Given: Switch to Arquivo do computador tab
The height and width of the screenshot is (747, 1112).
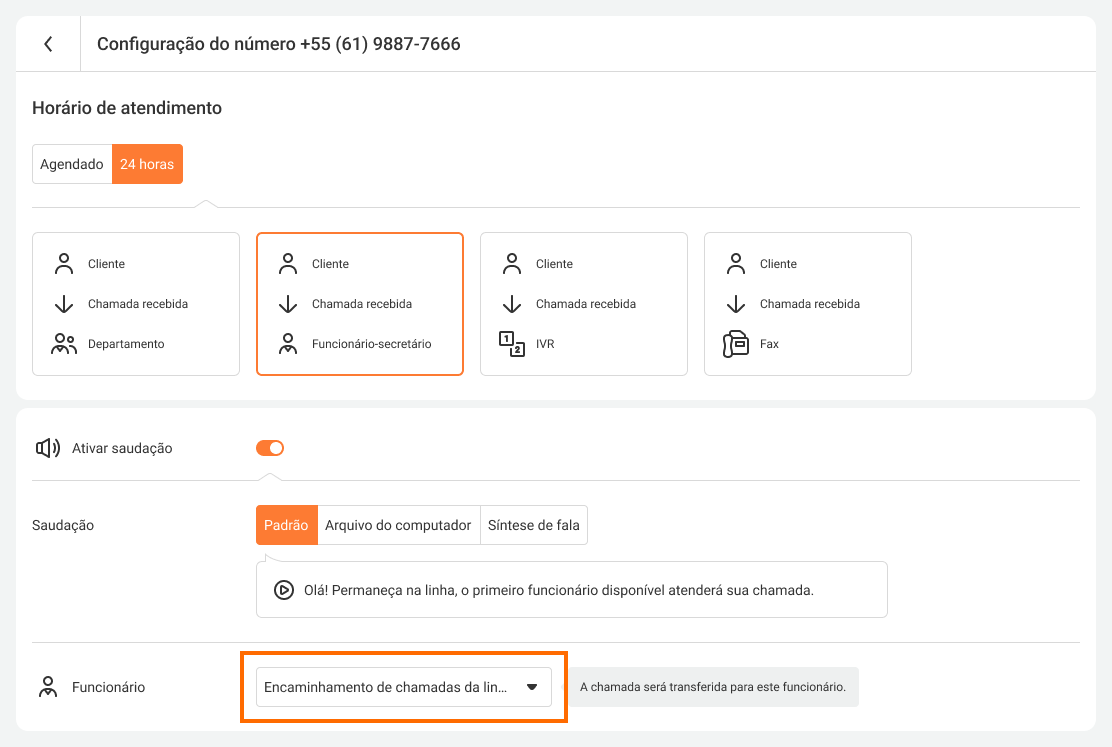Looking at the screenshot, I should click(398, 525).
